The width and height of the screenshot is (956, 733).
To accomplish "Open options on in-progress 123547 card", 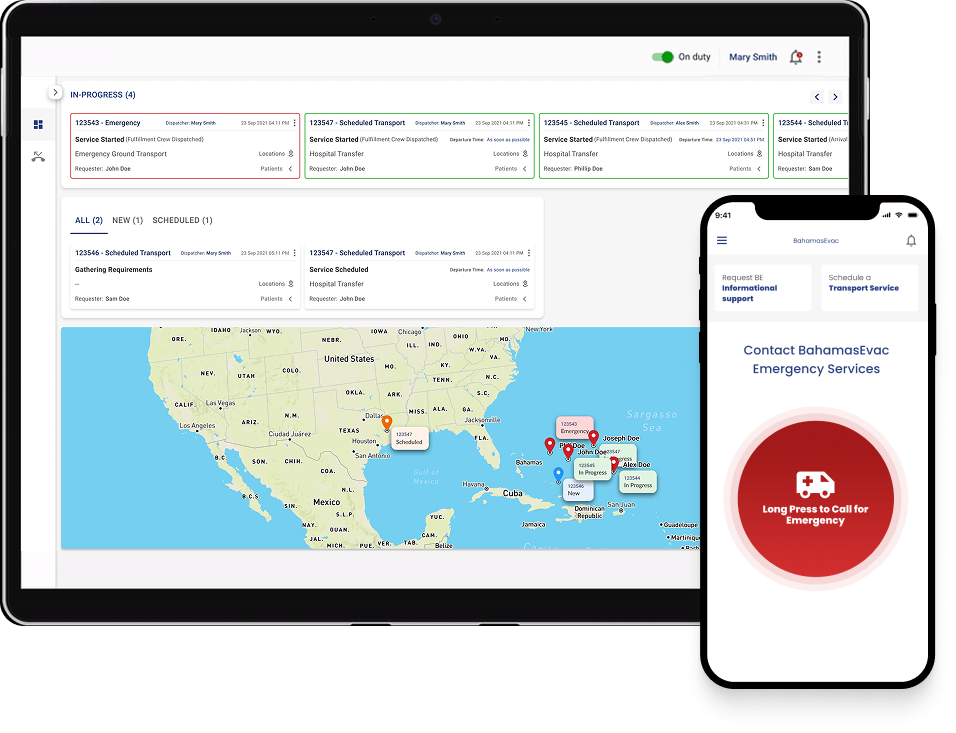I will pos(529,123).
